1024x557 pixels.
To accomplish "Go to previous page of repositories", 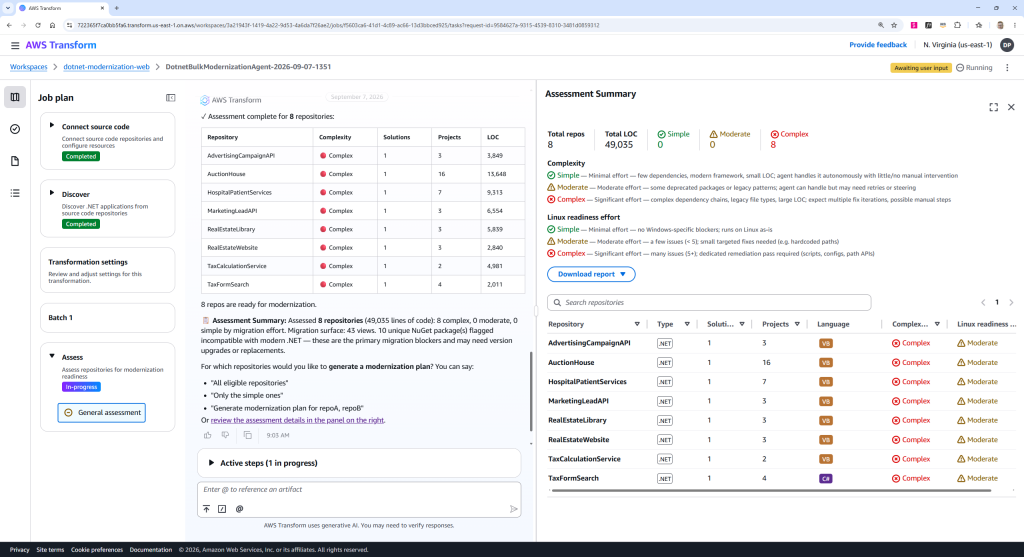I will coord(983,302).
